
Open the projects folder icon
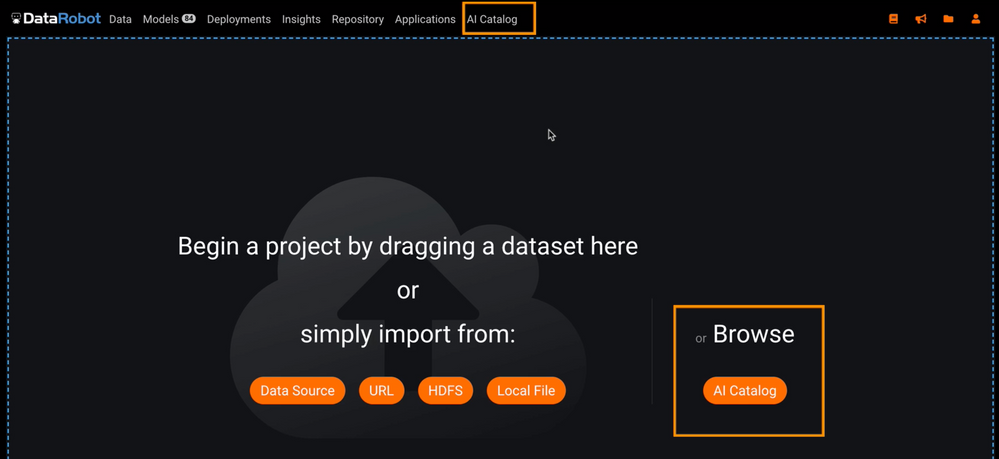click(948, 19)
